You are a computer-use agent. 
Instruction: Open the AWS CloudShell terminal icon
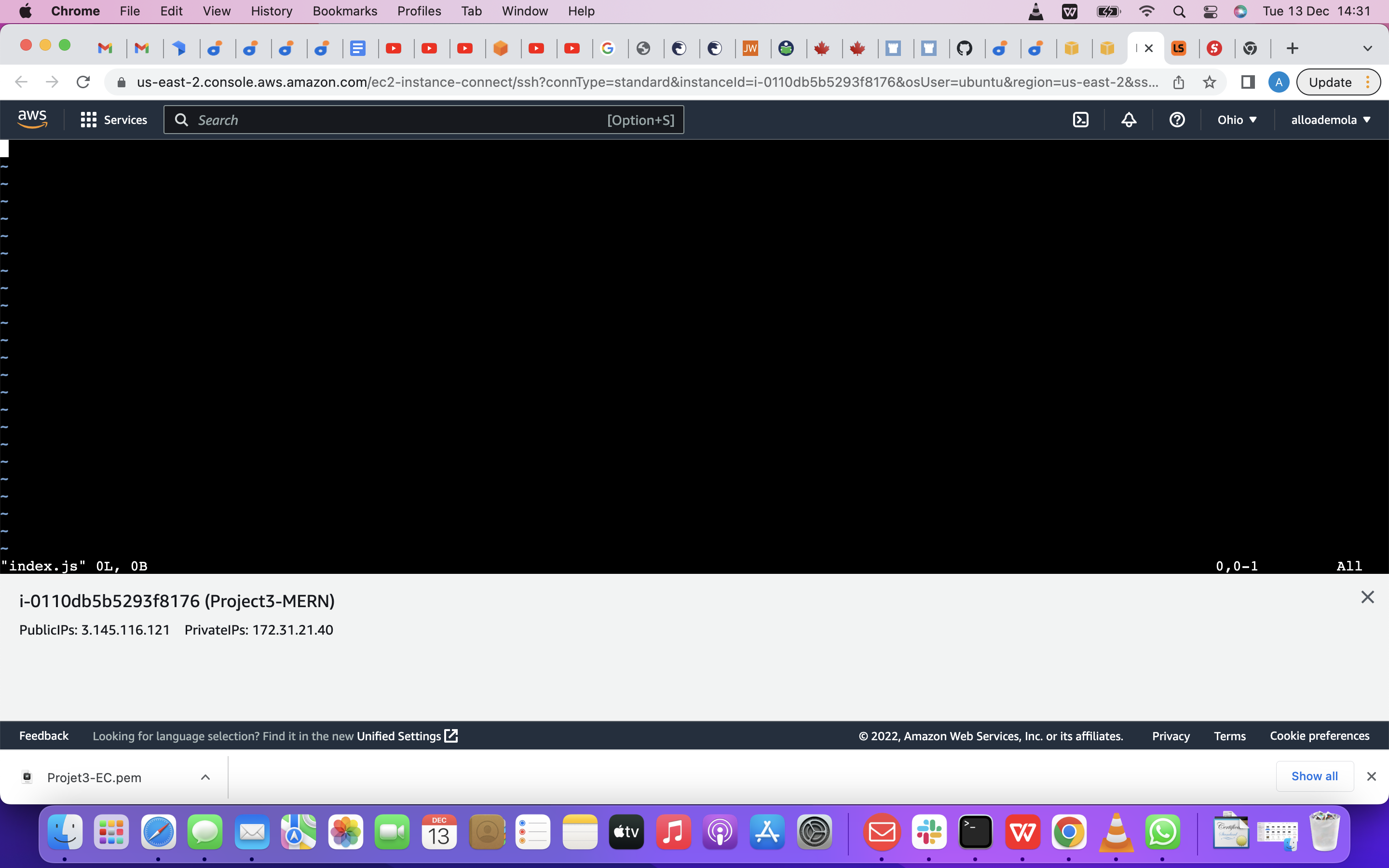point(1081,120)
